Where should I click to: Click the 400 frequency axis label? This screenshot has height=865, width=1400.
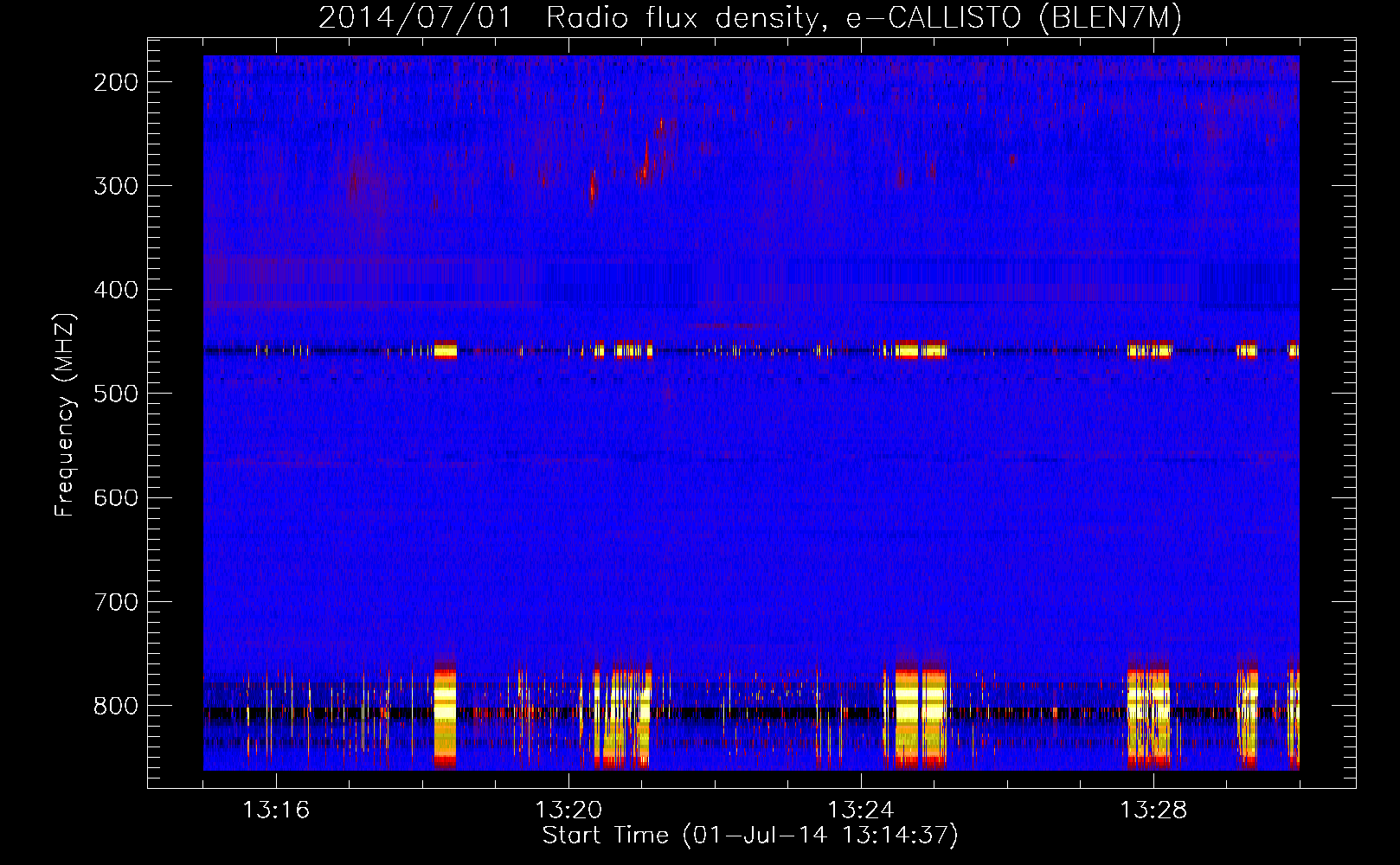tap(116, 290)
